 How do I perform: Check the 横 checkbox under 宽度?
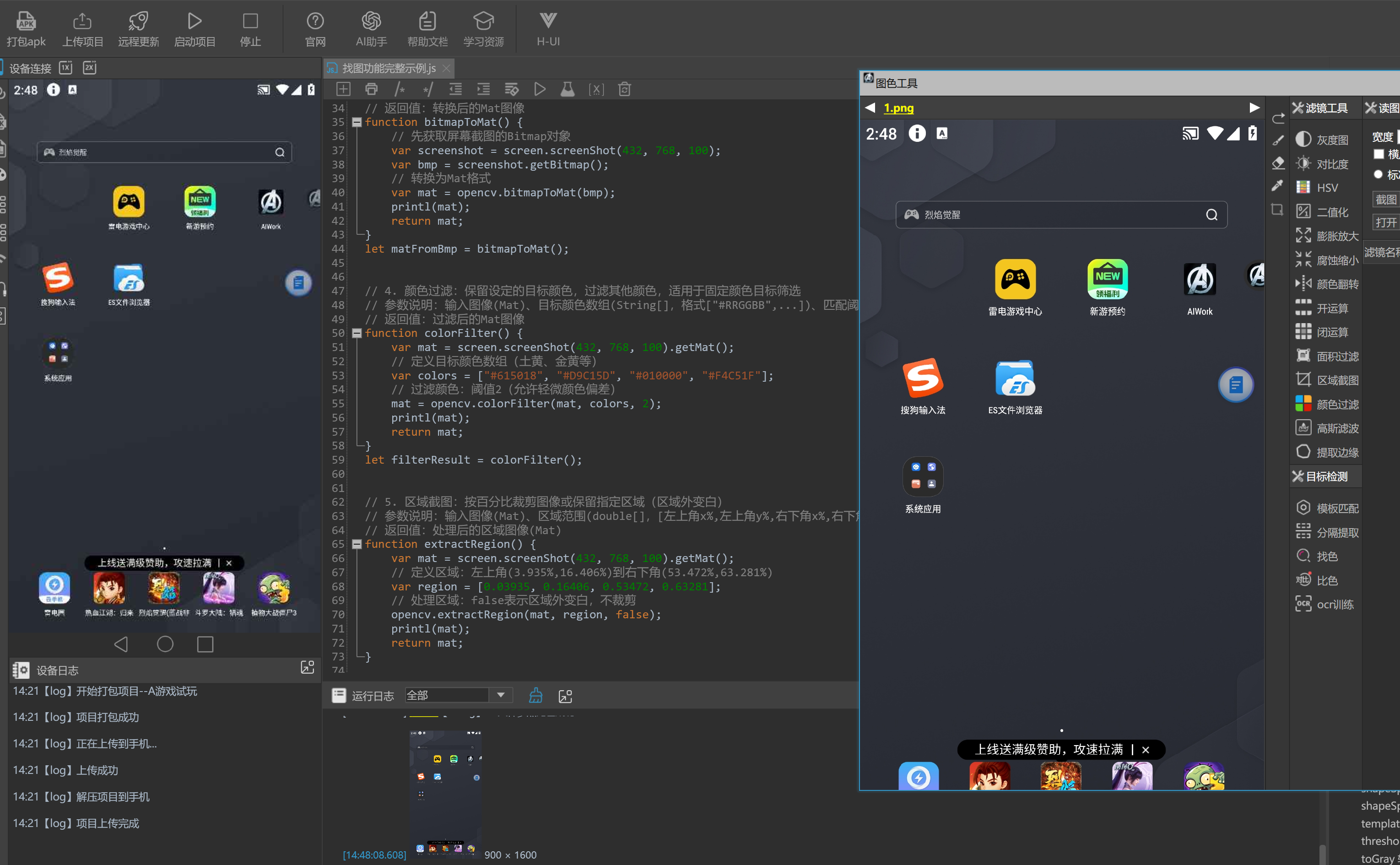click(1378, 155)
